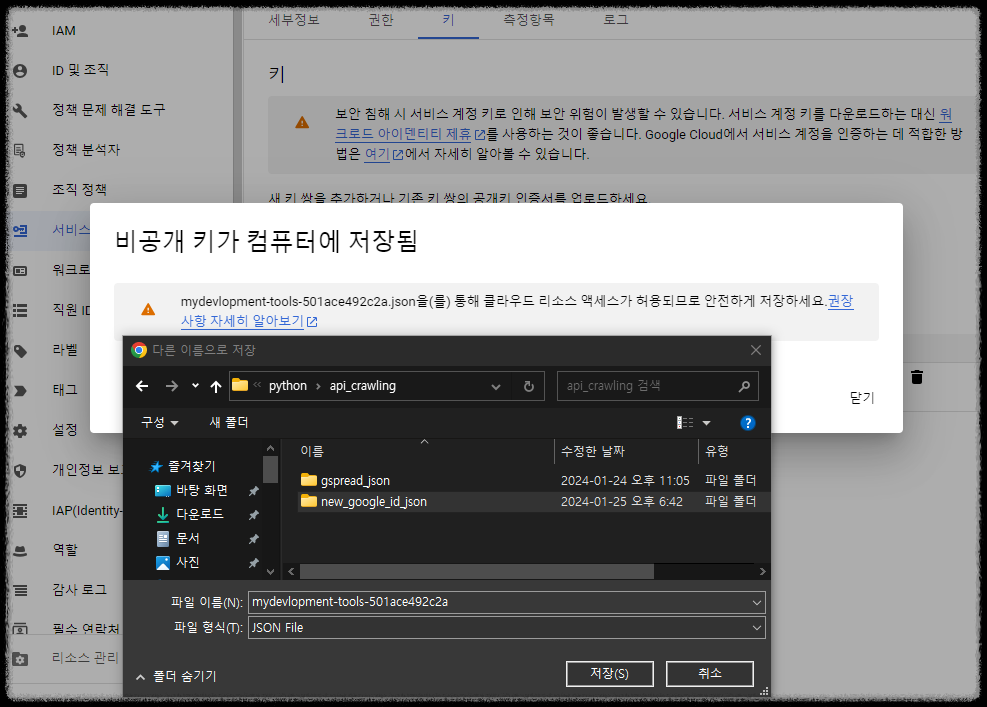Expand recent locations dropdown arrow

click(195, 386)
